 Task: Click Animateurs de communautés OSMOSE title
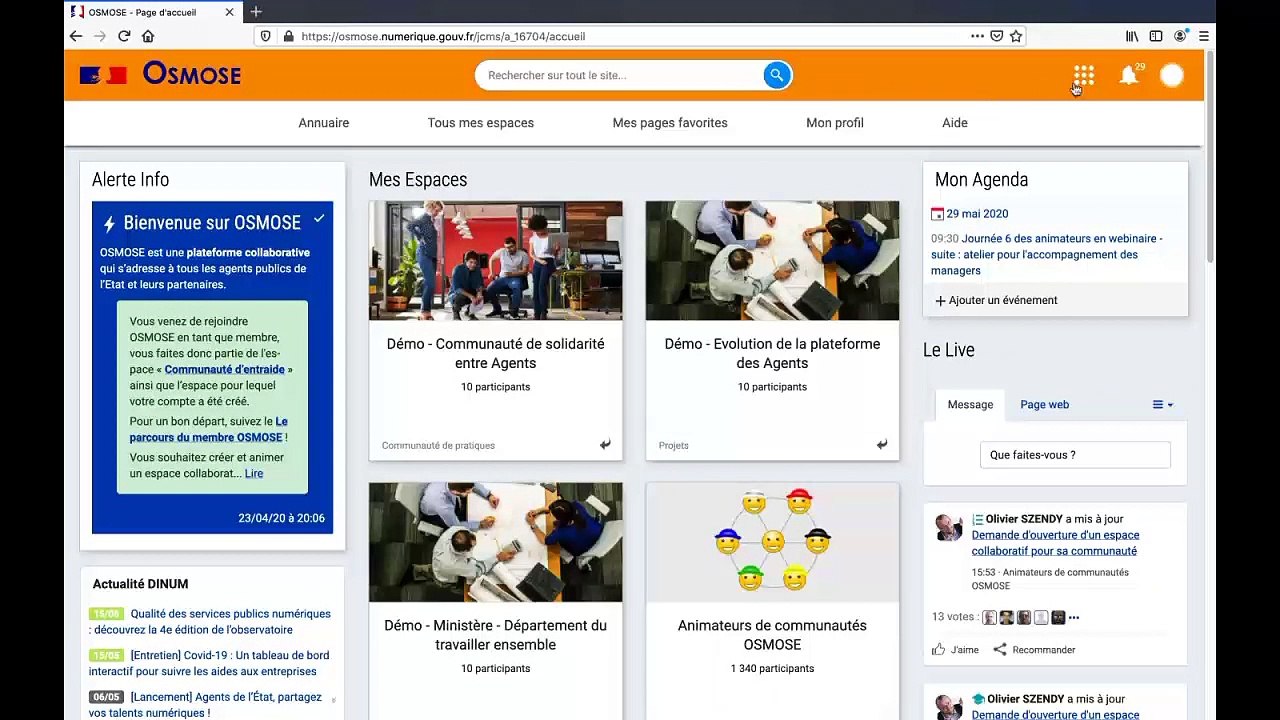tap(772, 635)
